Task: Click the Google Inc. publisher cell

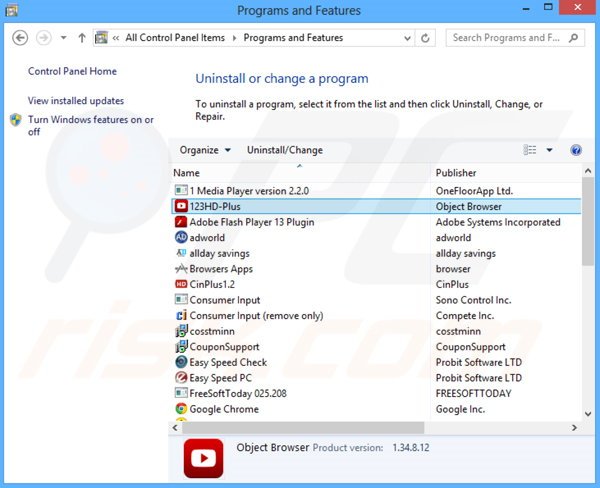Action: 460,409
